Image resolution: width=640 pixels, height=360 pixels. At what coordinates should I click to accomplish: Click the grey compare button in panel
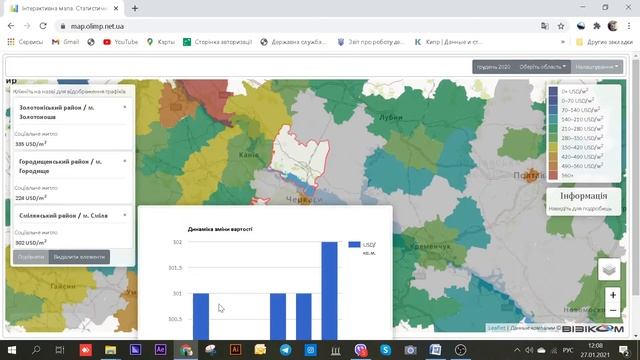coord(31,257)
